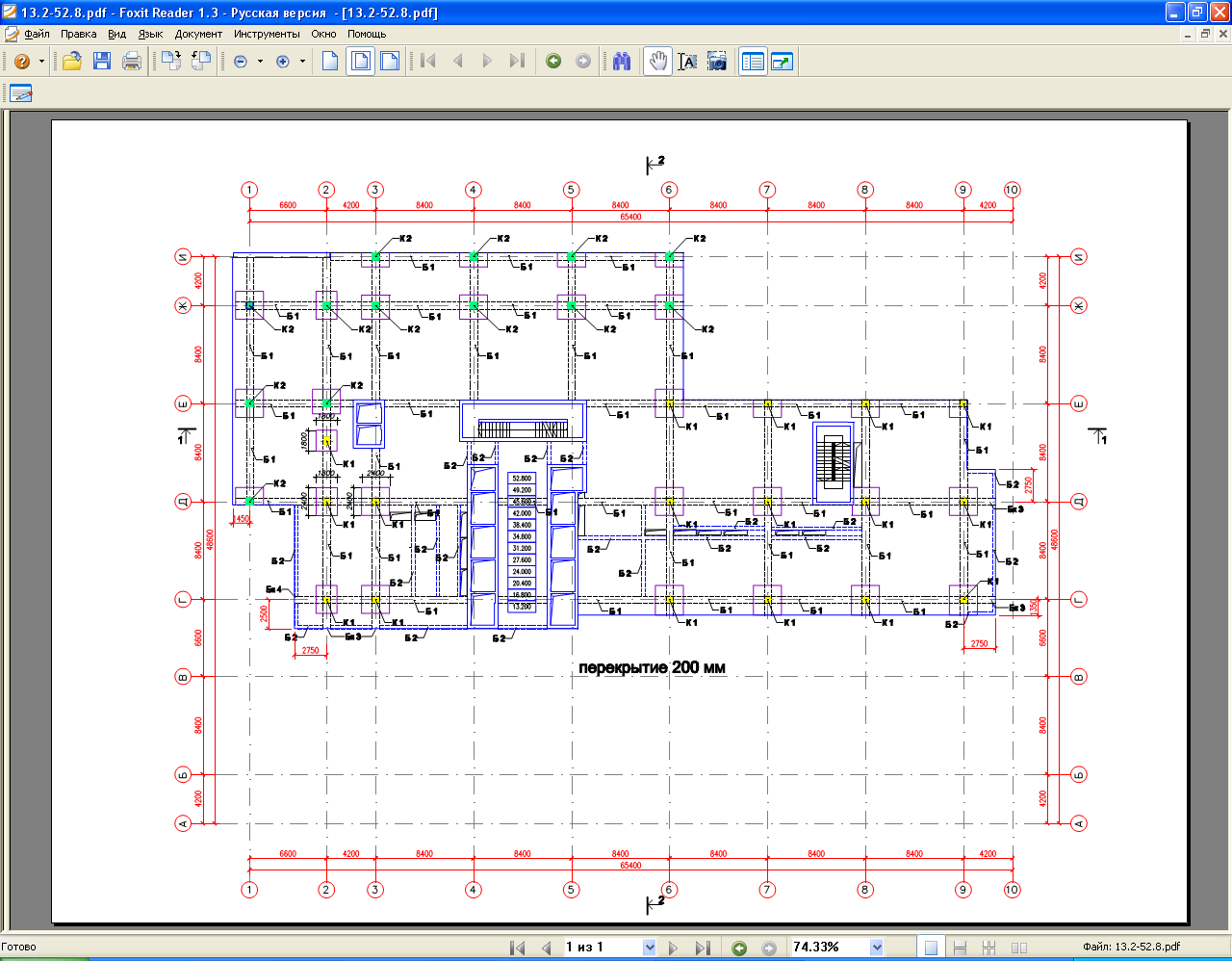Open search with the binoculars icon
The width and height of the screenshot is (1232, 961).
[622, 62]
